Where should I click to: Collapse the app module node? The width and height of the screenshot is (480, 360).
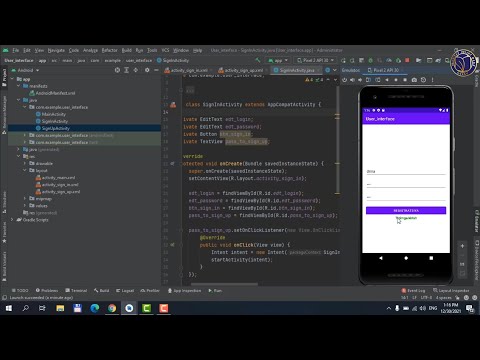[x=13, y=79]
